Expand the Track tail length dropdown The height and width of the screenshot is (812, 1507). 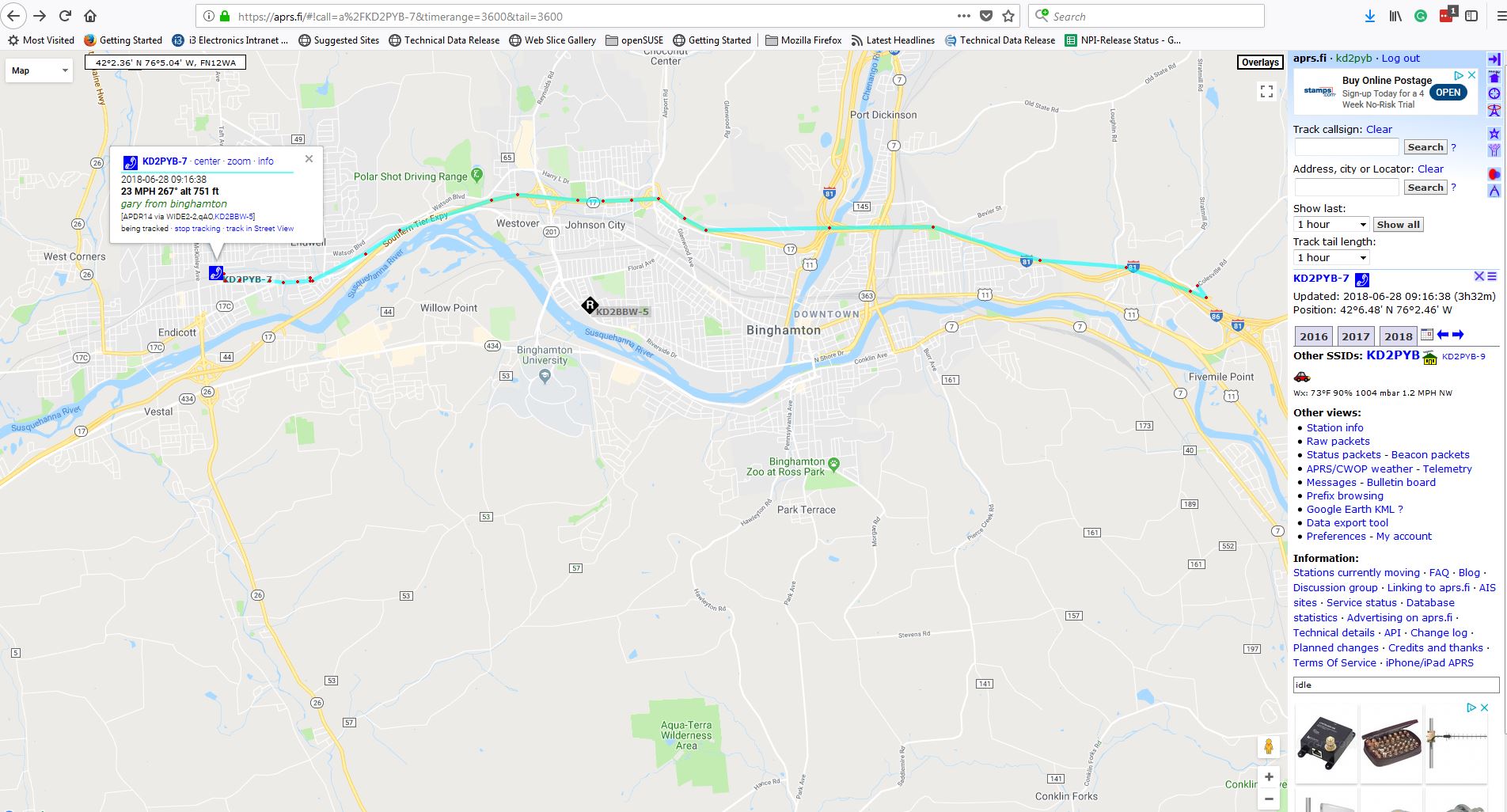(1331, 258)
